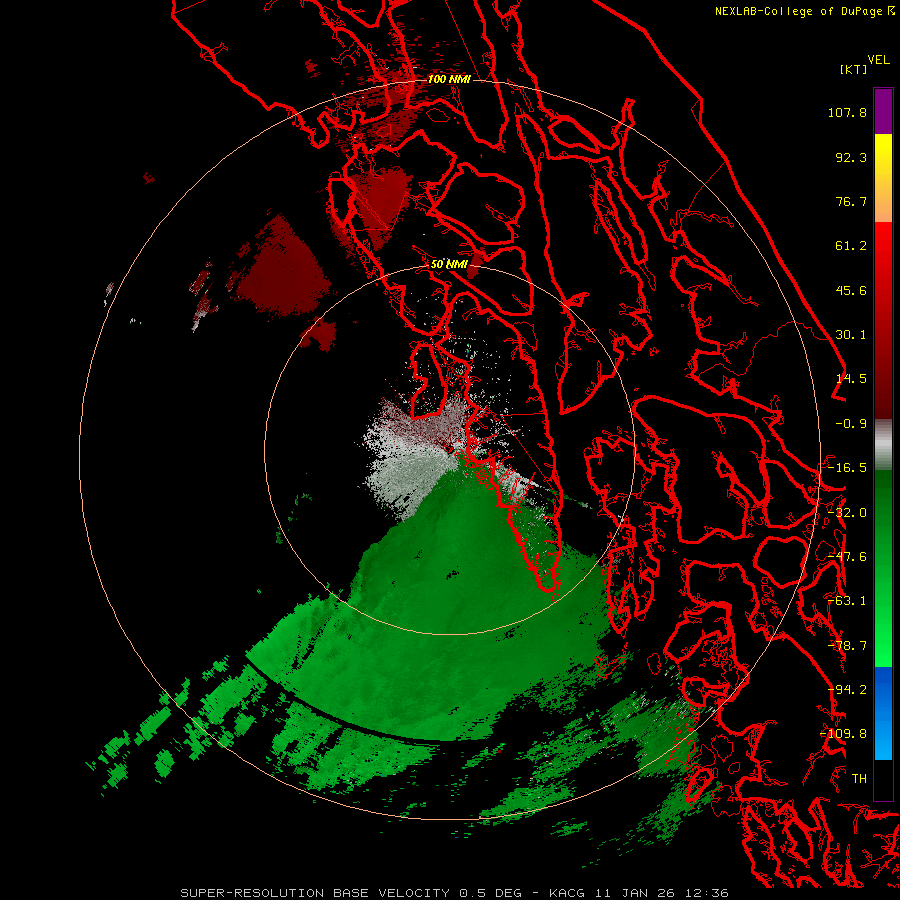Select the blue segment of velocity color bar
900x900 pixels.
pyautogui.click(x=883, y=713)
